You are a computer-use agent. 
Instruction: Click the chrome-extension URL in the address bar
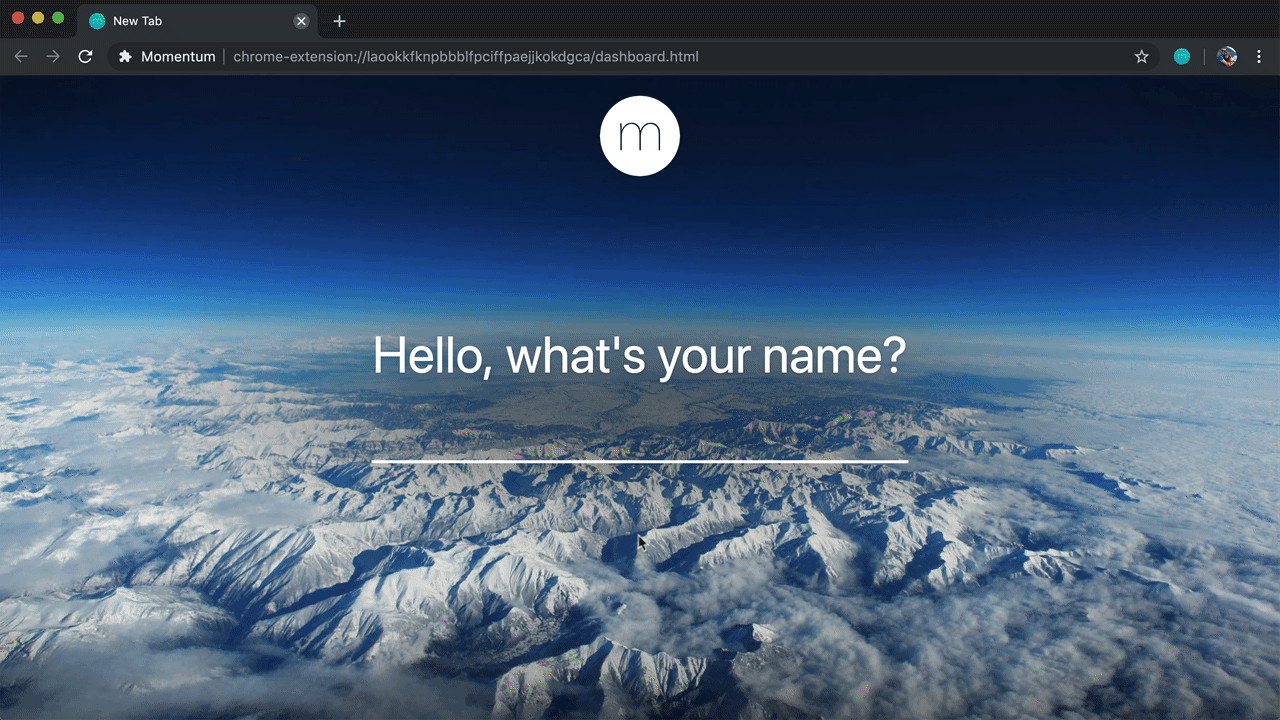click(466, 56)
